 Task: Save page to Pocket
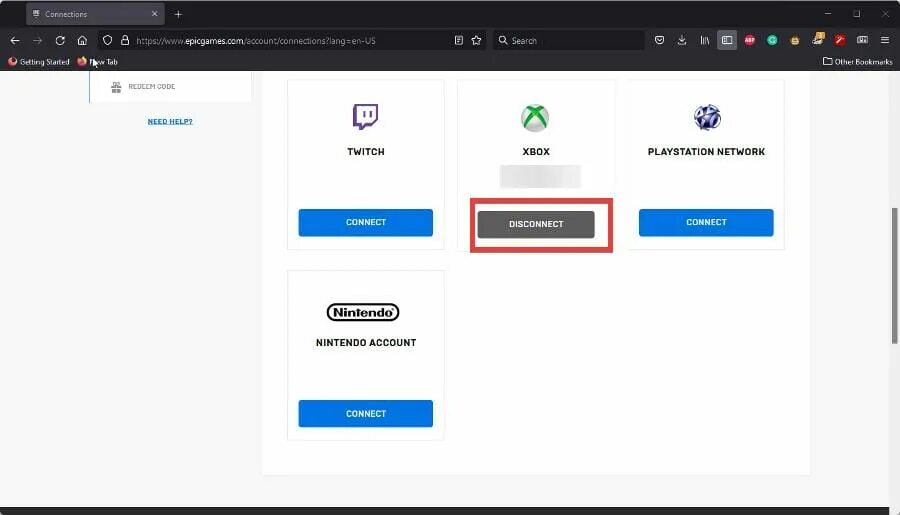(x=660, y=40)
